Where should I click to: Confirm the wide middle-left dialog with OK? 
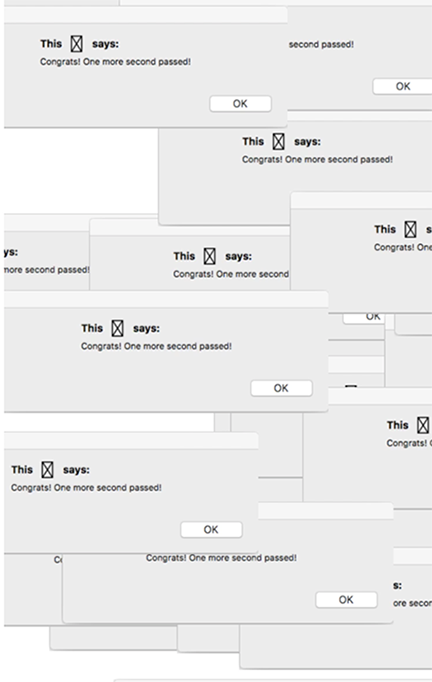pyautogui.click(x=281, y=388)
